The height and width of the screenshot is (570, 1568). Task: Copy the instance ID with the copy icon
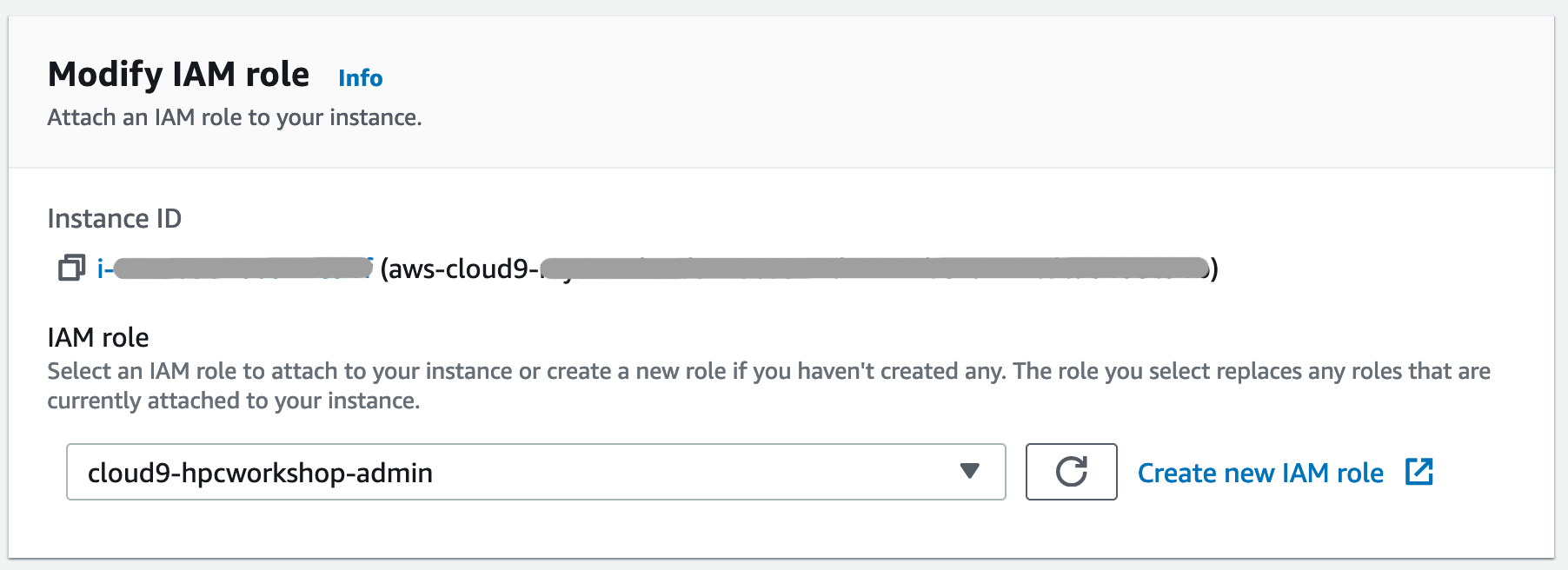71,268
